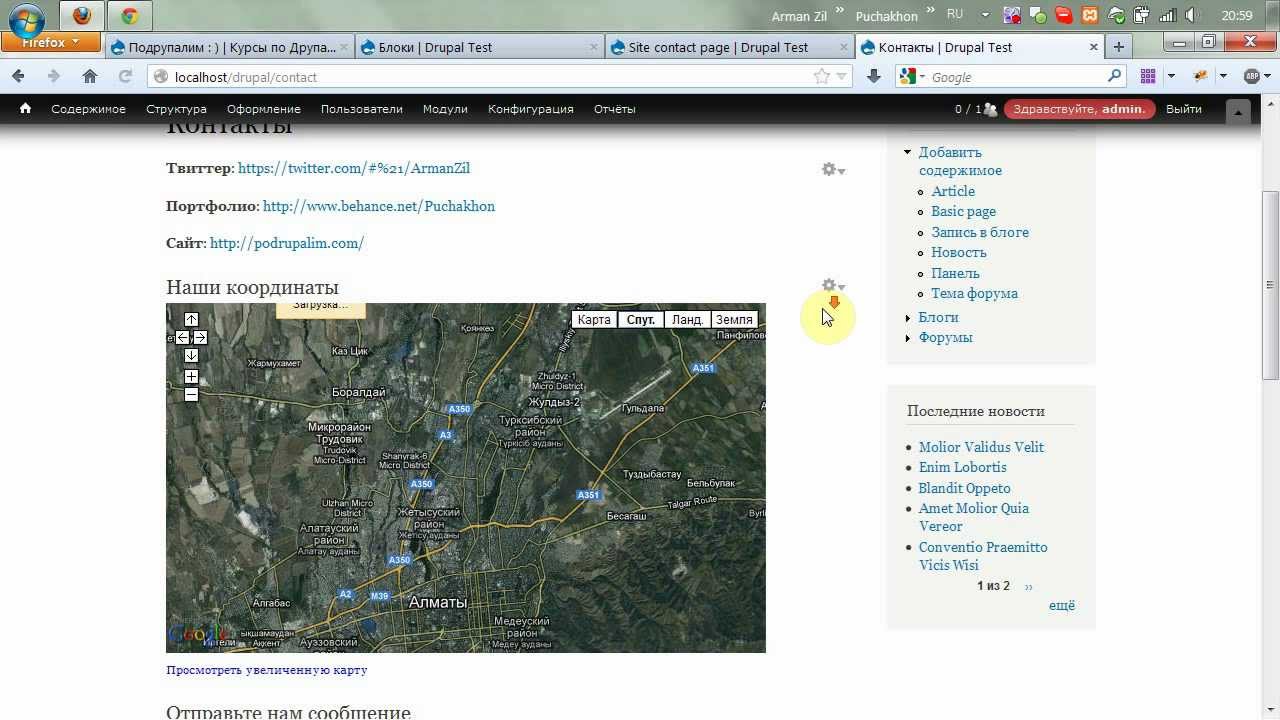The image size is (1280, 720).
Task: Zoom in the map with the plus button
Action: (191, 377)
